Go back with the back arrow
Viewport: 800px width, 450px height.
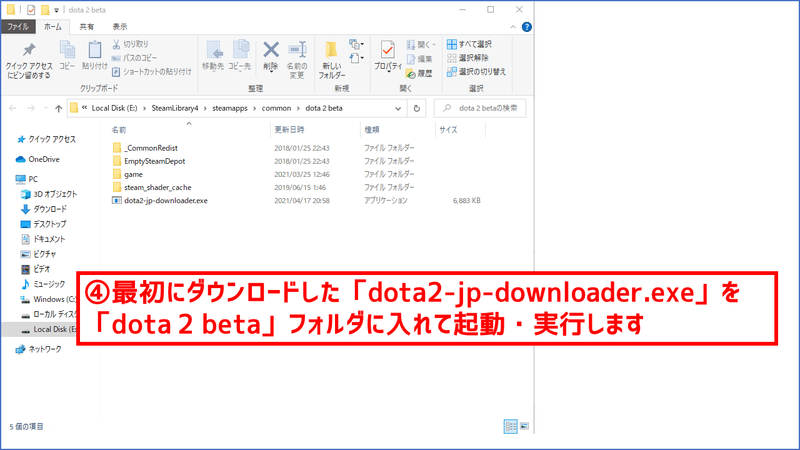click(13, 108)
